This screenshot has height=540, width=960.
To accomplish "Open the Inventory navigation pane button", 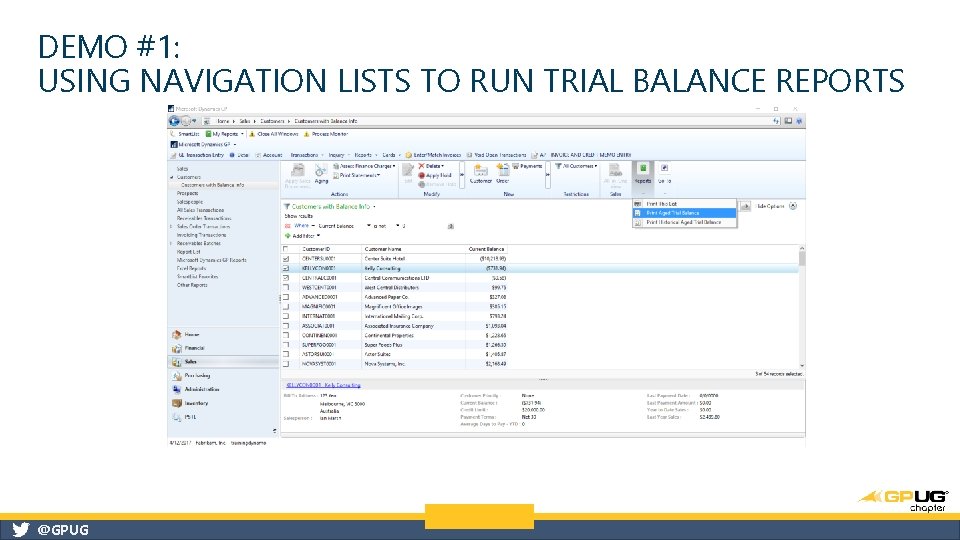I will coord(223,403).
